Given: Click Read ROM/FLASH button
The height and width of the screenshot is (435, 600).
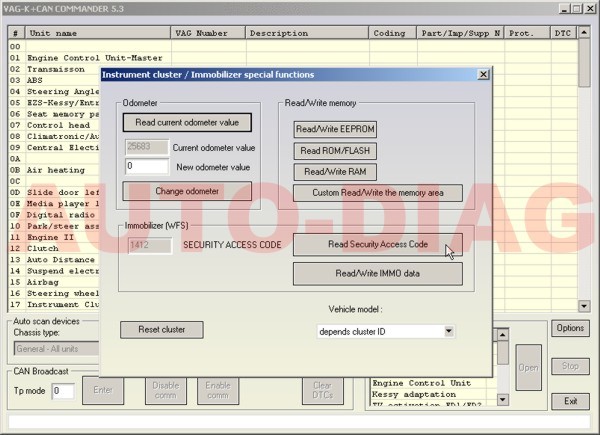Looking at the screenshot, I should pyautogui.click(x=335, y=151).
